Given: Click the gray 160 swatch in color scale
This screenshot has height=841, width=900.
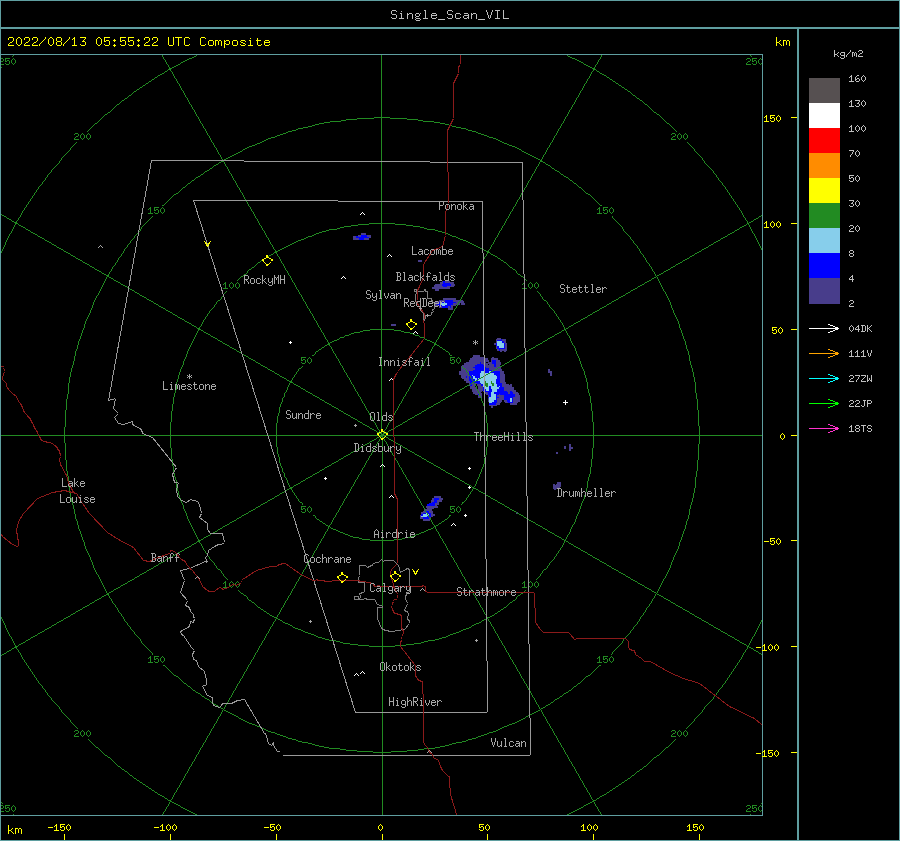Looking at the screenshot, I should click(824, 91).
